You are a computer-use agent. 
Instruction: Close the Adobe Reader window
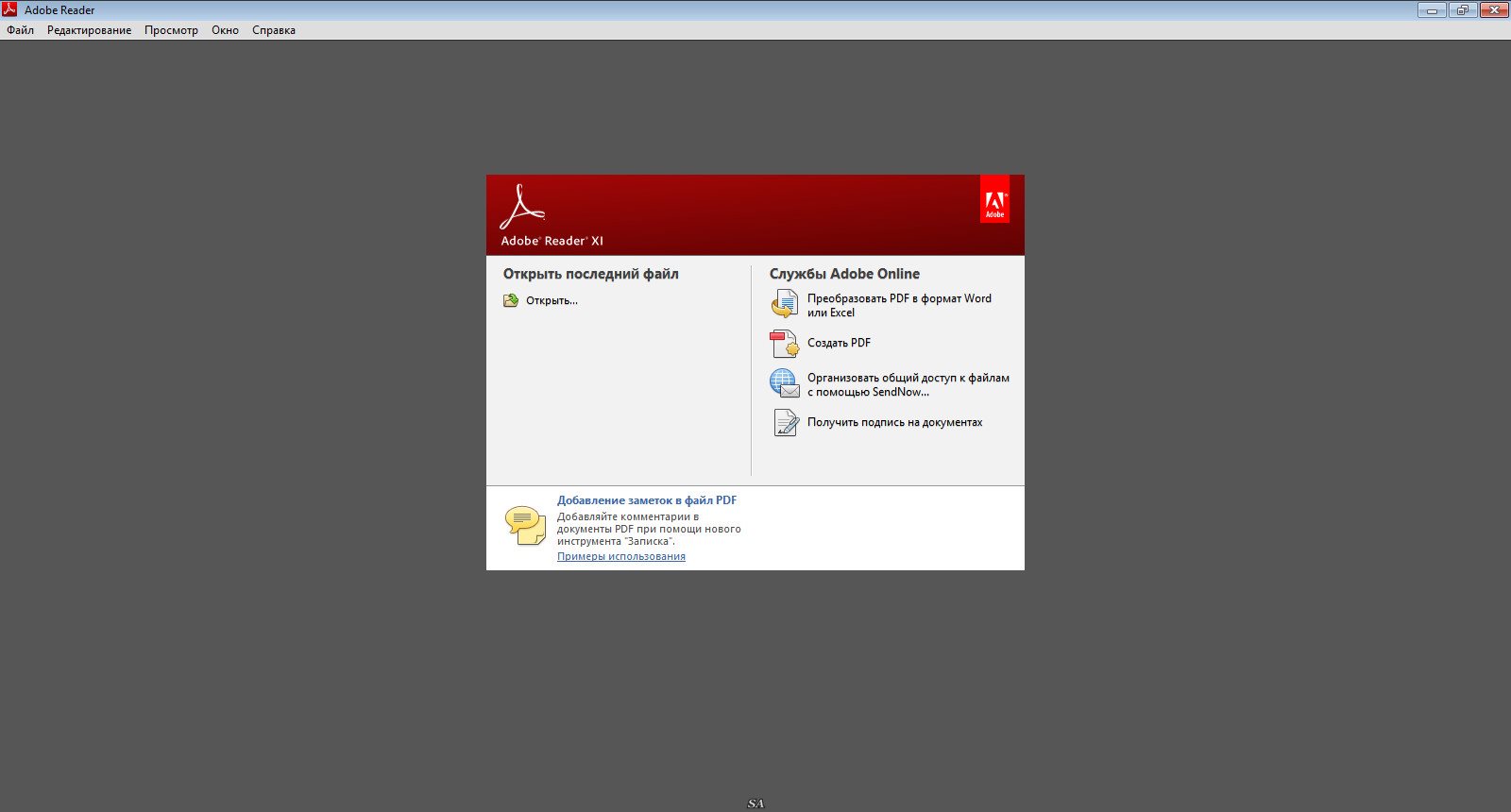point(1494,9)
